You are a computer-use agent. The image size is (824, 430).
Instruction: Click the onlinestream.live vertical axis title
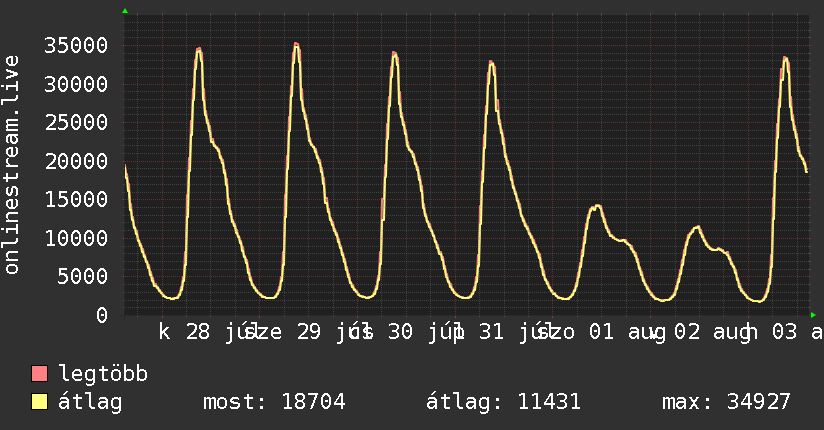pos(11,165)
